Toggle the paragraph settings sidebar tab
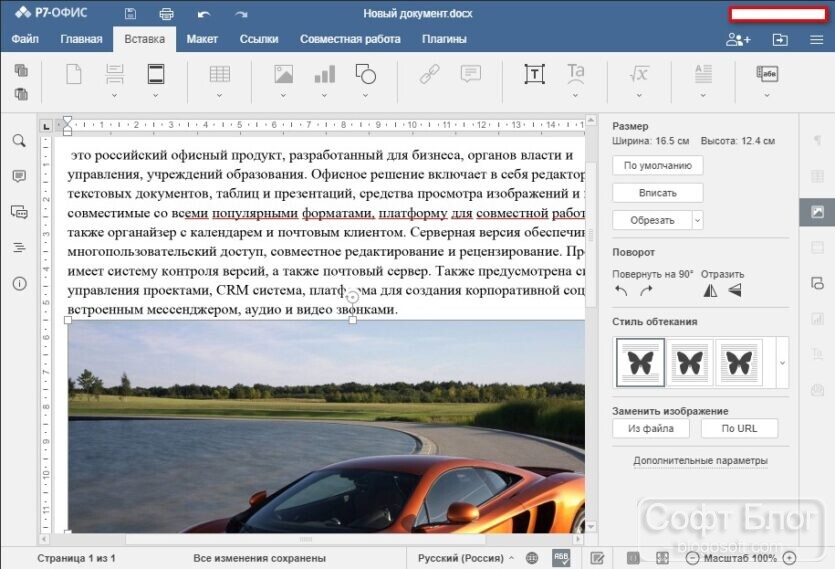The width and height of the screenshot is (835, 569). tap(817, 140)
